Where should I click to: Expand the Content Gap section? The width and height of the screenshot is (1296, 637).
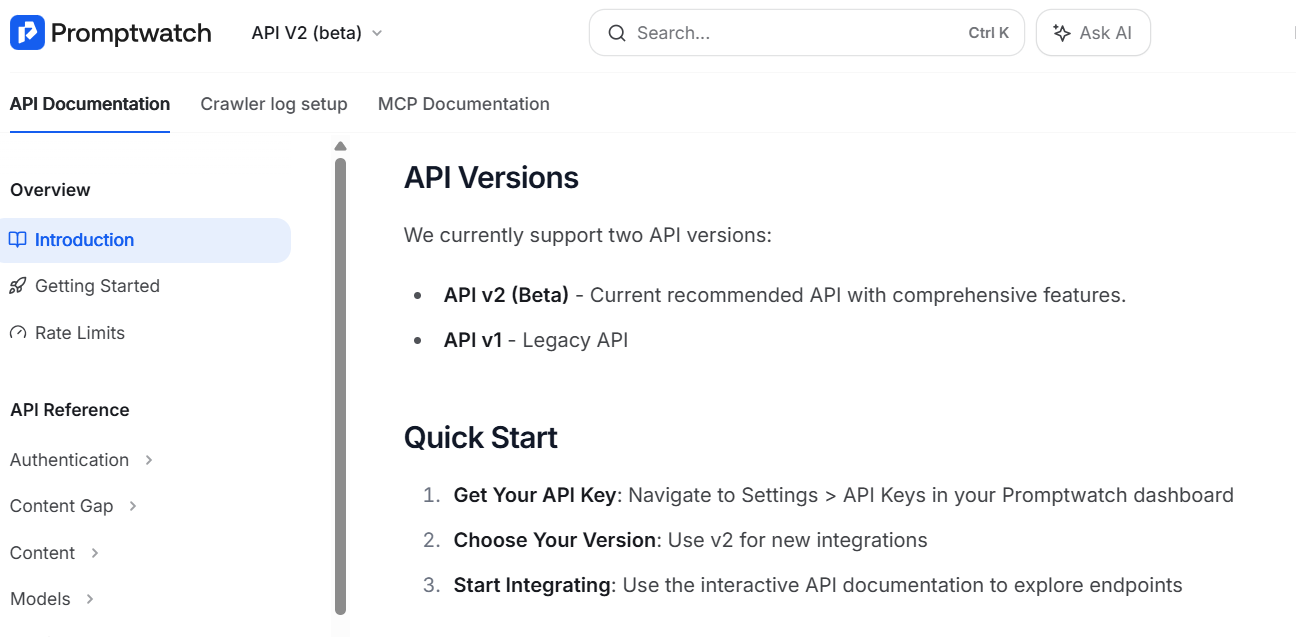pyautogui.click(x=62, y=505)
